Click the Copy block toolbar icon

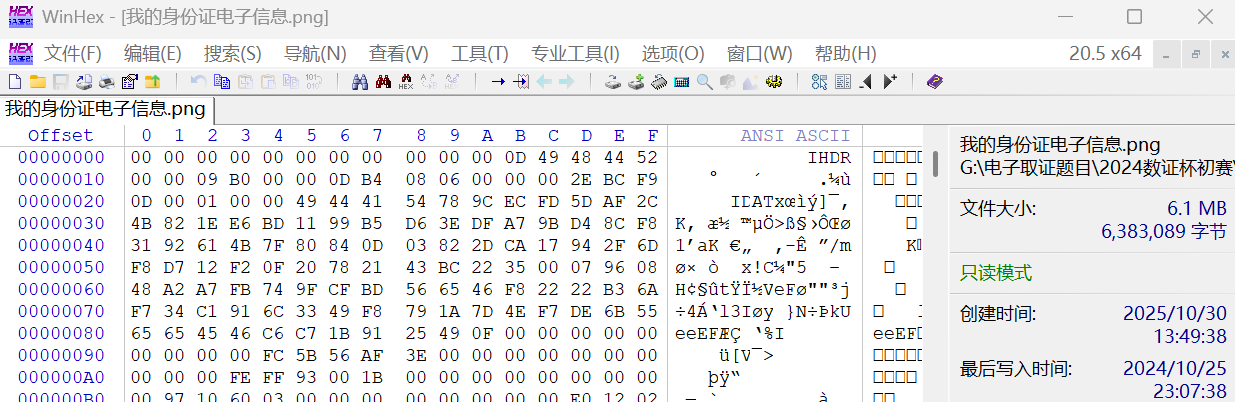coord(222,81)
